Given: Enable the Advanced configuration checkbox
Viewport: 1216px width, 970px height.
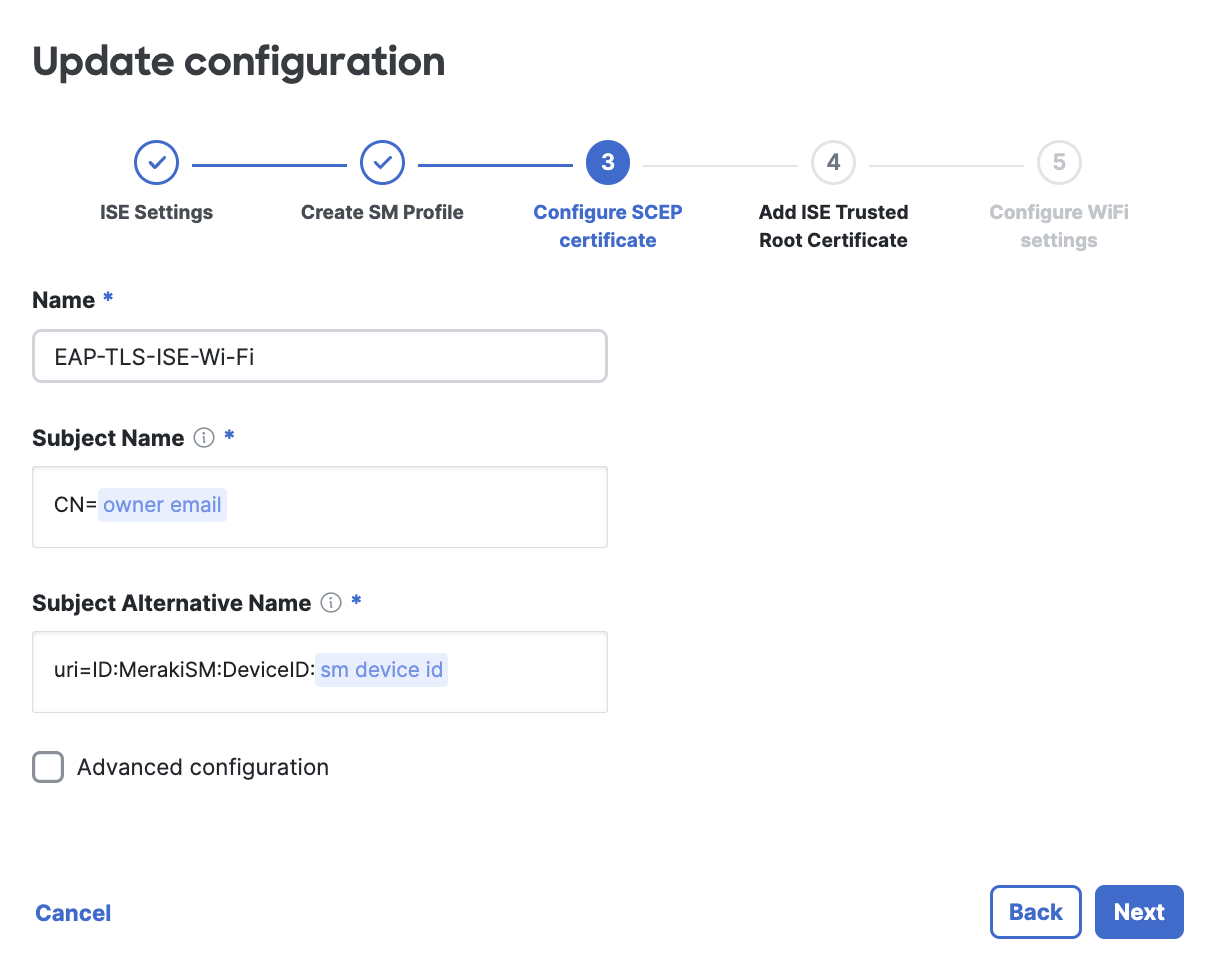Looking at the screenshot, I should [x=47, y=767].
